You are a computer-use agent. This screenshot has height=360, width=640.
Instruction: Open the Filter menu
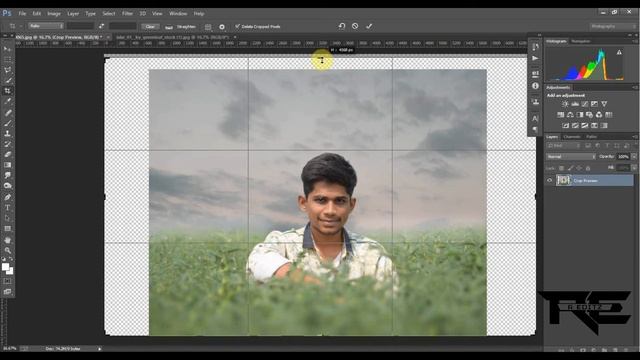click(x=127, y=13)
